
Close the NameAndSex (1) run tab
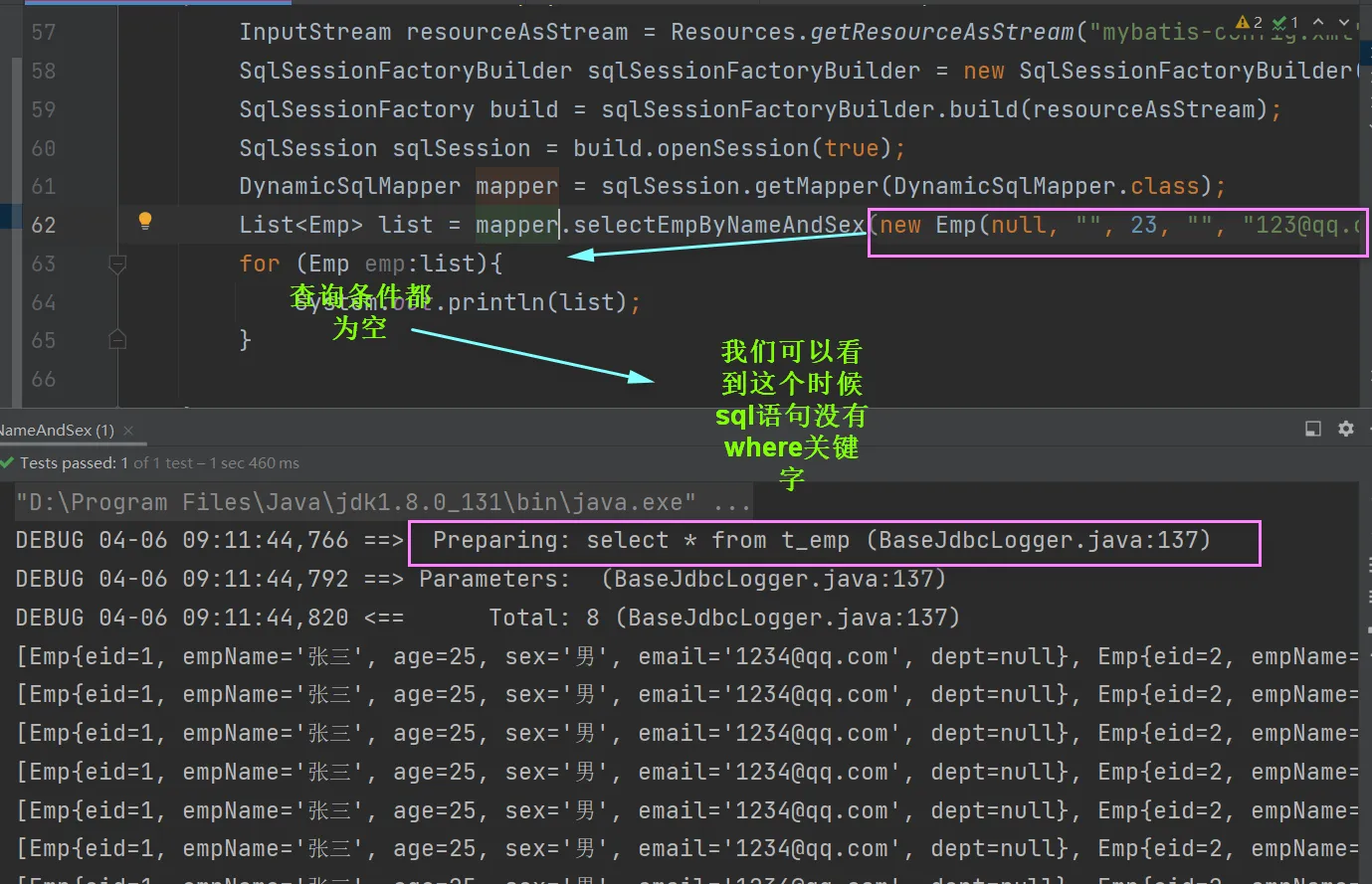coord(128,431)
